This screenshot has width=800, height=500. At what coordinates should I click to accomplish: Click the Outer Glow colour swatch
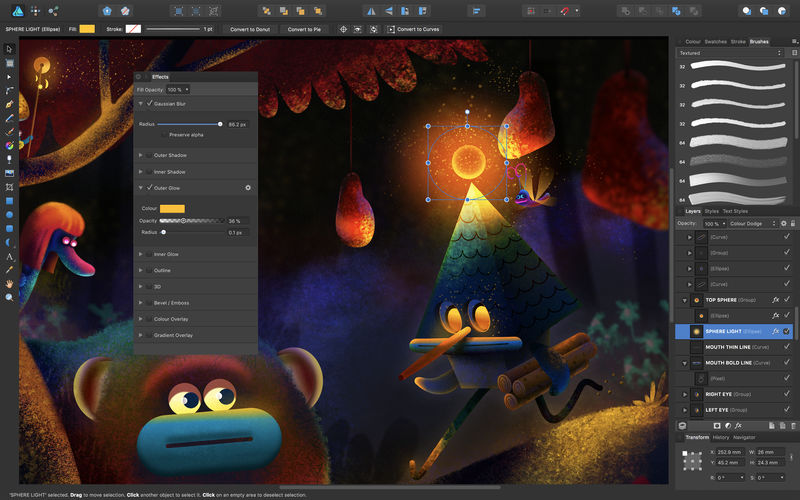[172, 208]
